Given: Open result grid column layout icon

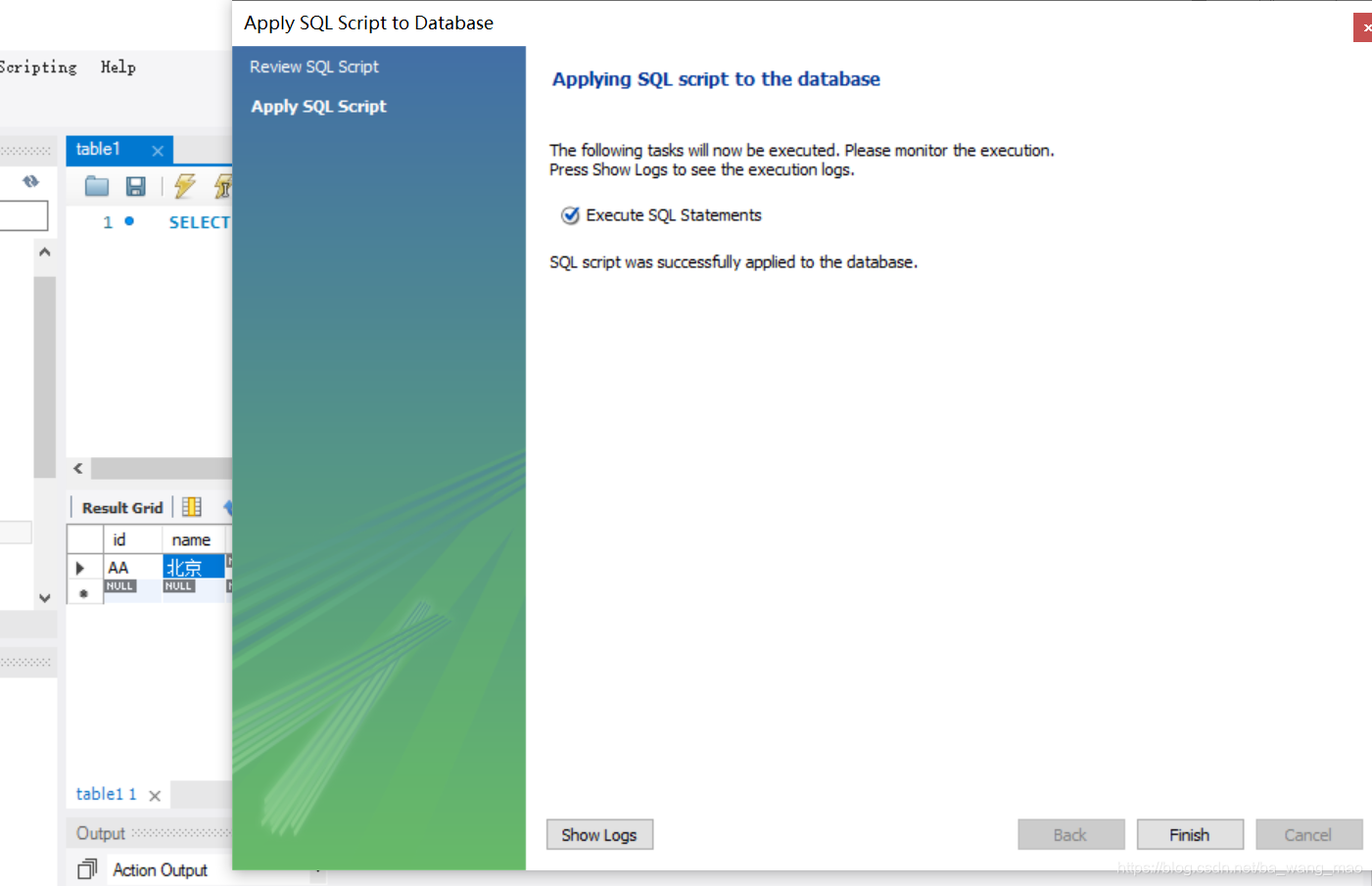Looking at the screenshot, I should click(192, 507).
